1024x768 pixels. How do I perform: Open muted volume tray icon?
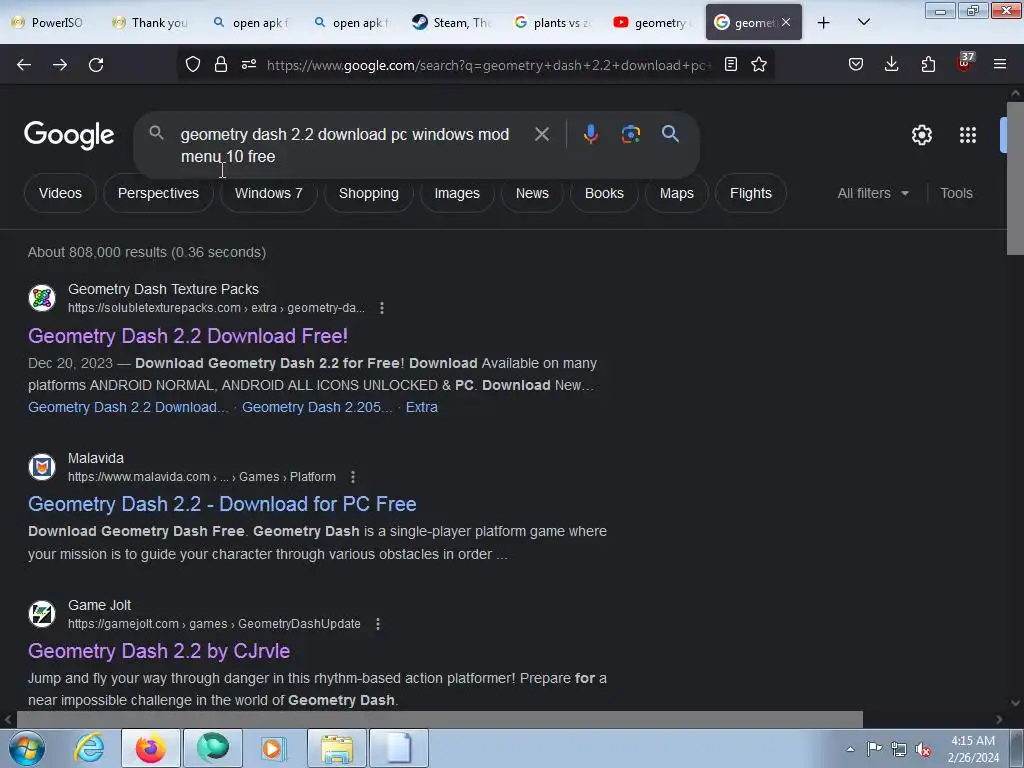(x=923, y=750)
